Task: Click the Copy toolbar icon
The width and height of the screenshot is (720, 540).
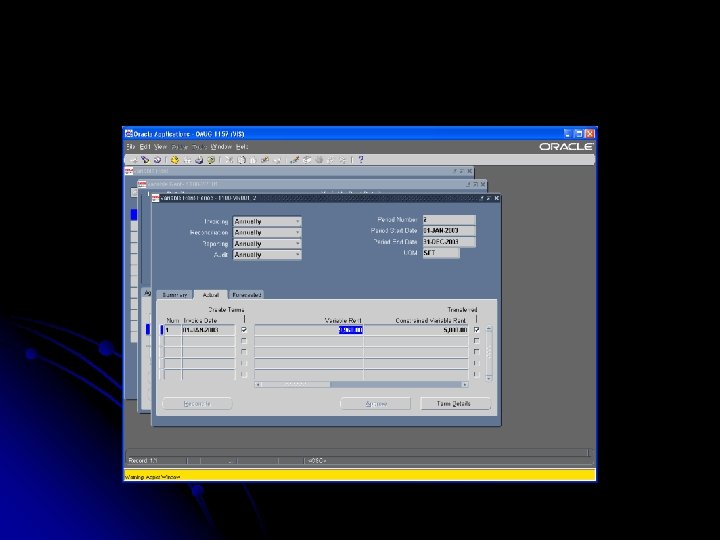Action: click(x=241, y=160)
